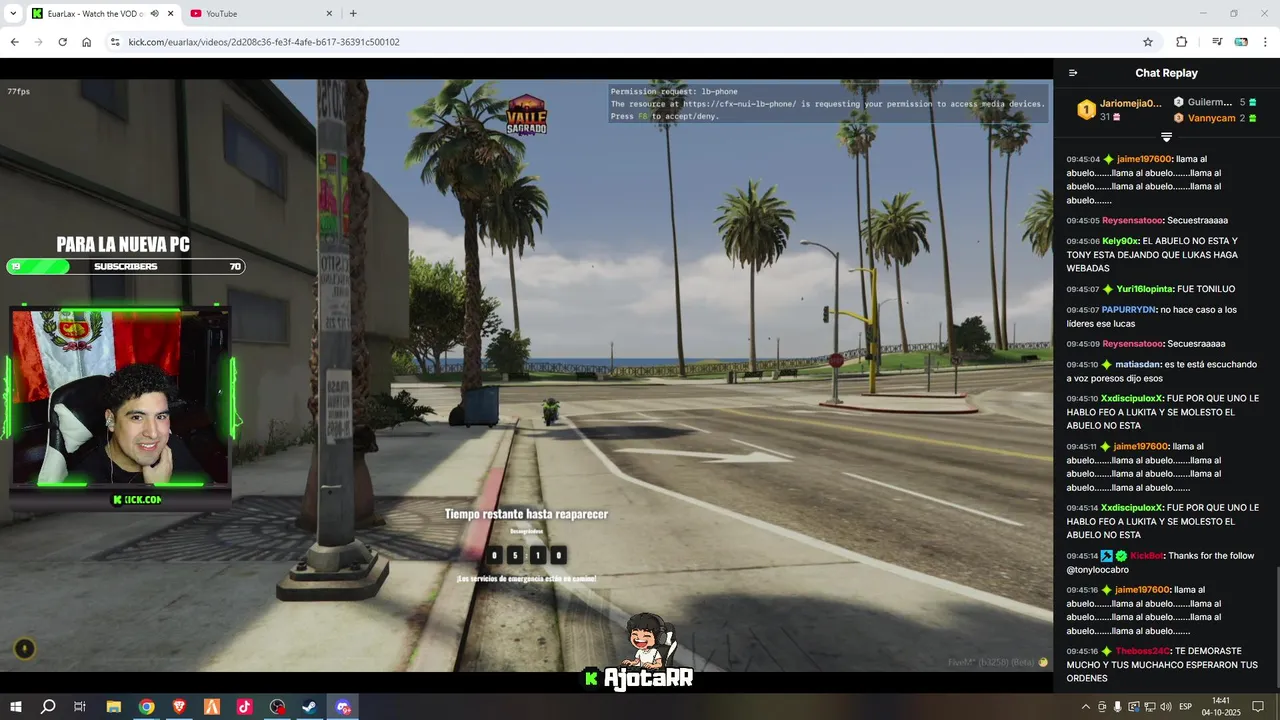Click timestamp 09:45:04 in chat
This screenshot has height=720, width=1280.
click(x=1083, y=159)
